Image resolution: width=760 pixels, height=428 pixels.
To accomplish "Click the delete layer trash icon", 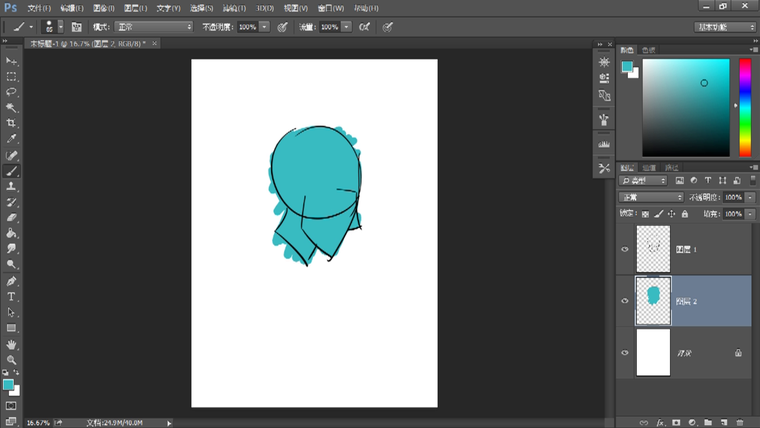I will pos(739,422).
